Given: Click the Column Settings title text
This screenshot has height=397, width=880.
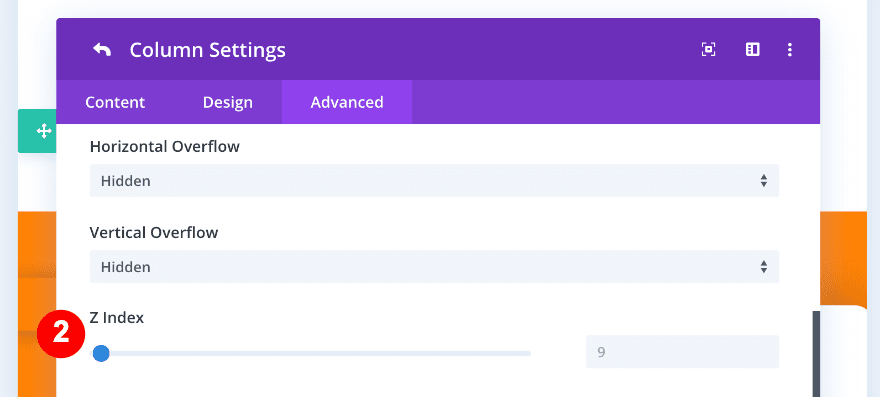Looking at the screenshot, I should tap(208, 50).
